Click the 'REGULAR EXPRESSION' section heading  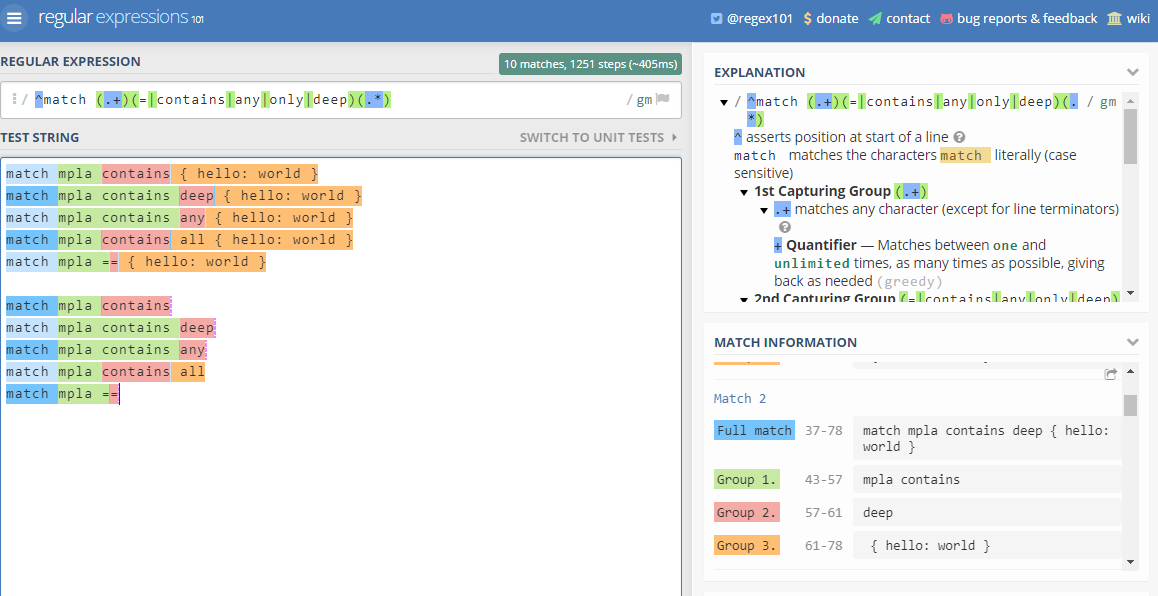pyautogui.click(x=71, y=62)
